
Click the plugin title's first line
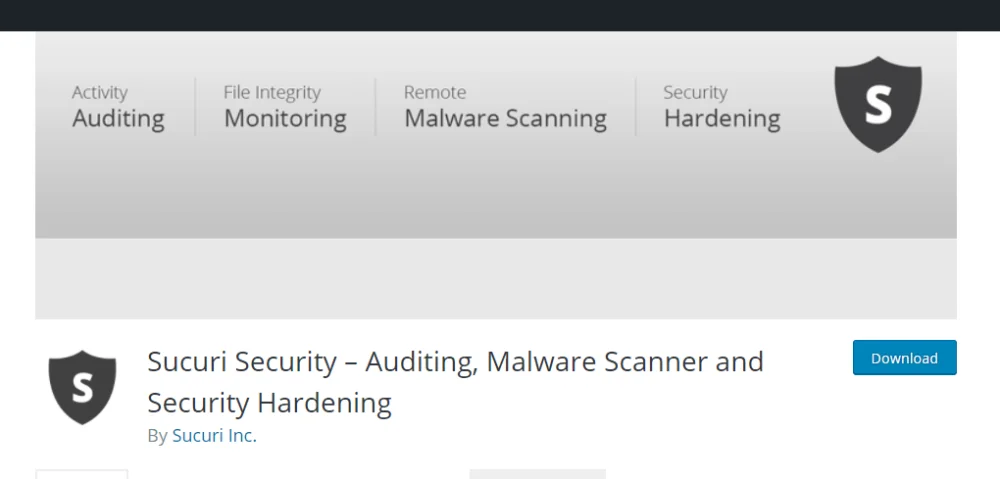coord(455,361)
